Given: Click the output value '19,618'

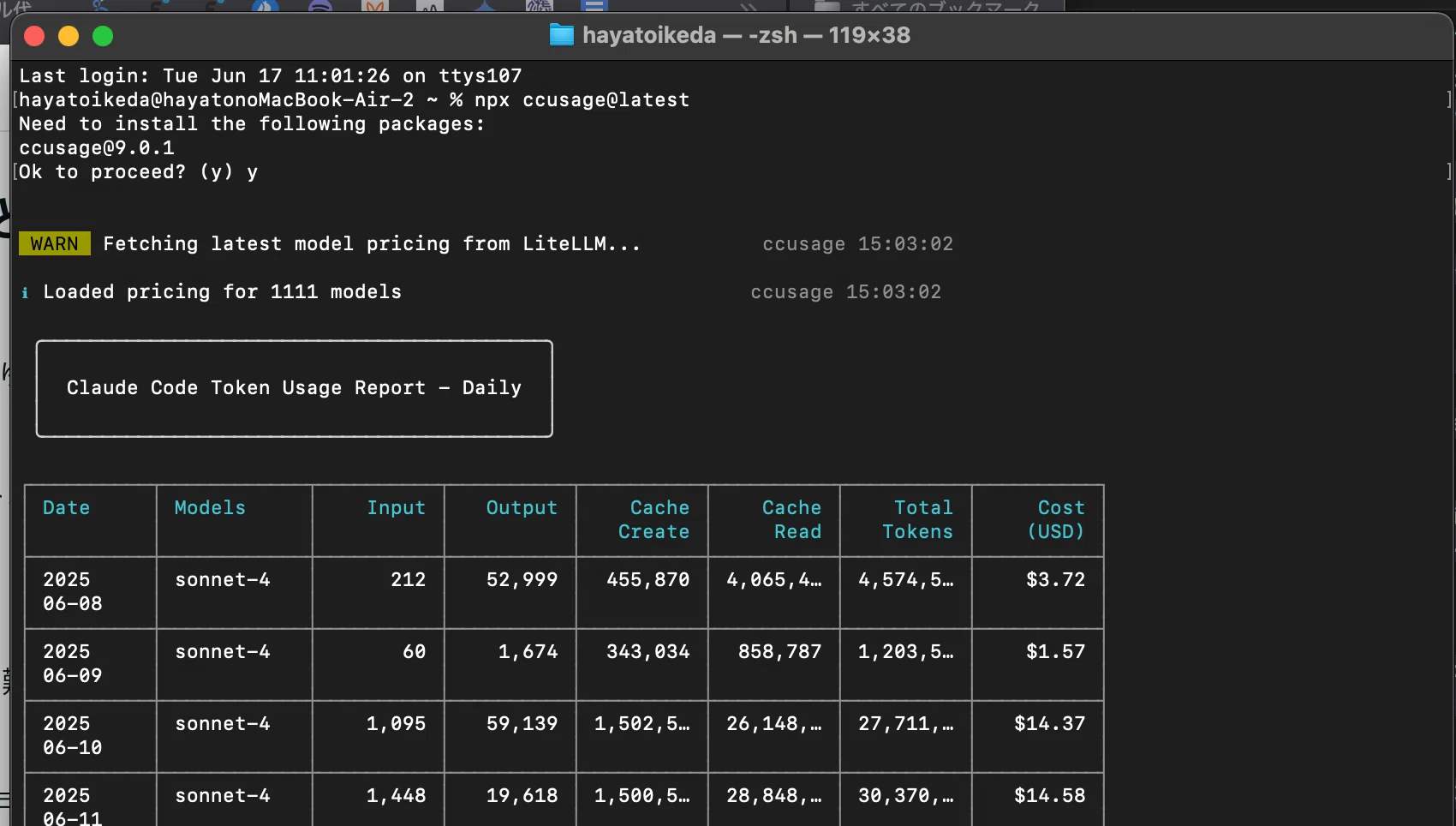Looking at the screenshot, I should [522, 796].
